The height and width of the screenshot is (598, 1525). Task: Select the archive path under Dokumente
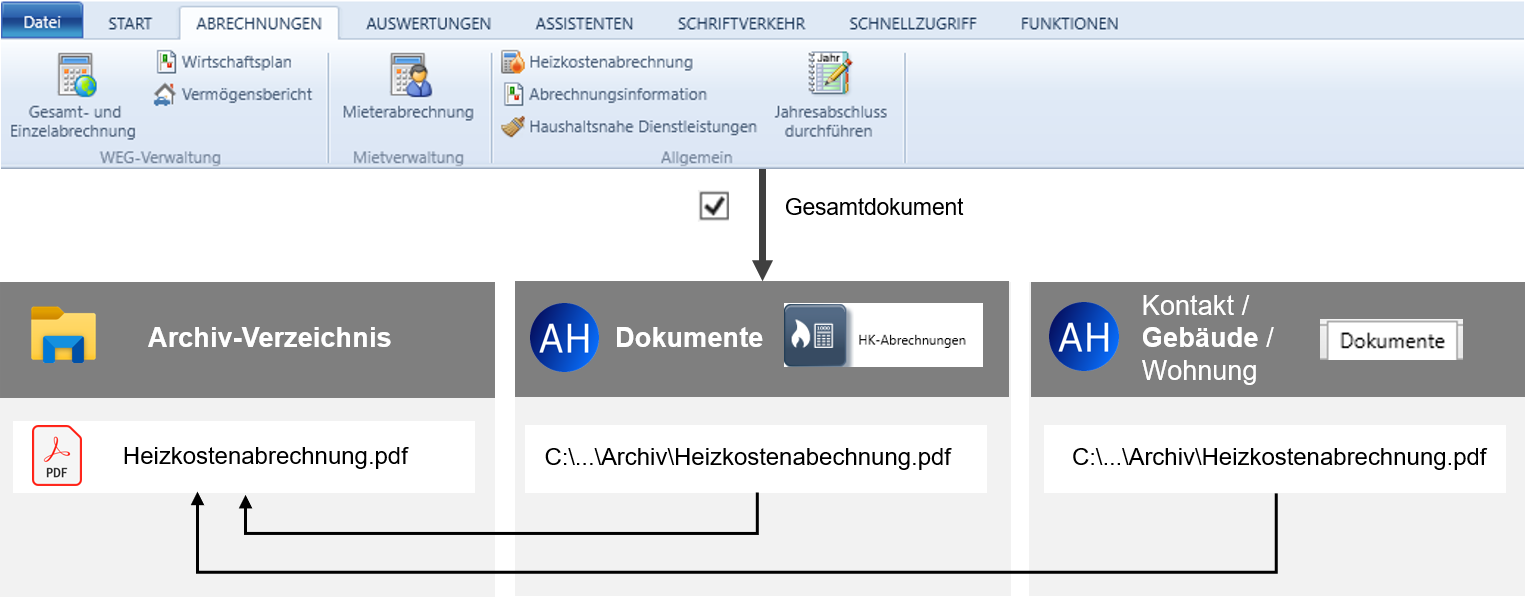[x=747, y=458]
